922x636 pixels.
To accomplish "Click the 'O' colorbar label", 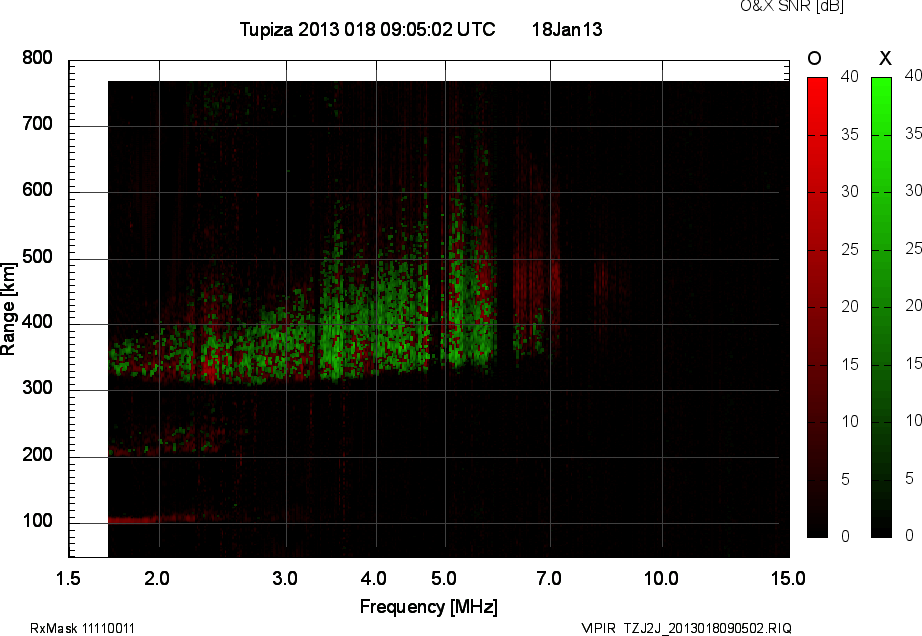I will click(814, 58).
